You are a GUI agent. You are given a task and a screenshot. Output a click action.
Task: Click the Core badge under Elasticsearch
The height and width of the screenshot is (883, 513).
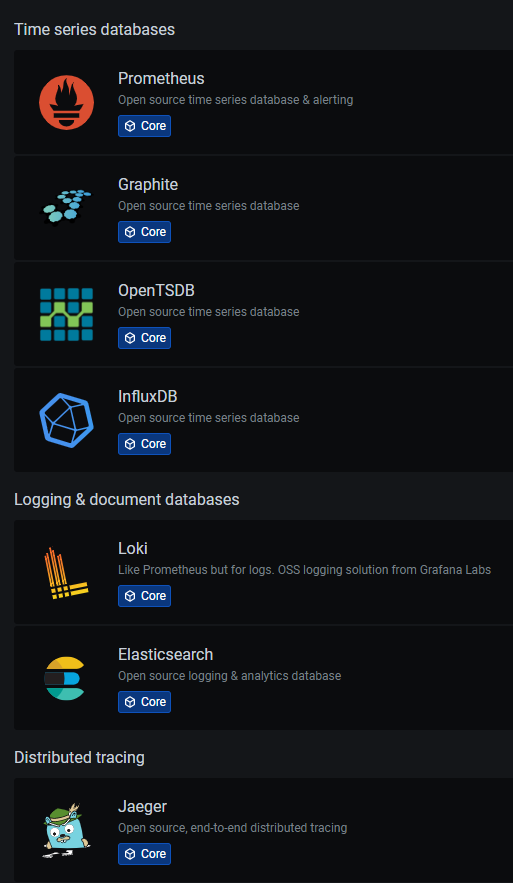[x=144, y=702]
